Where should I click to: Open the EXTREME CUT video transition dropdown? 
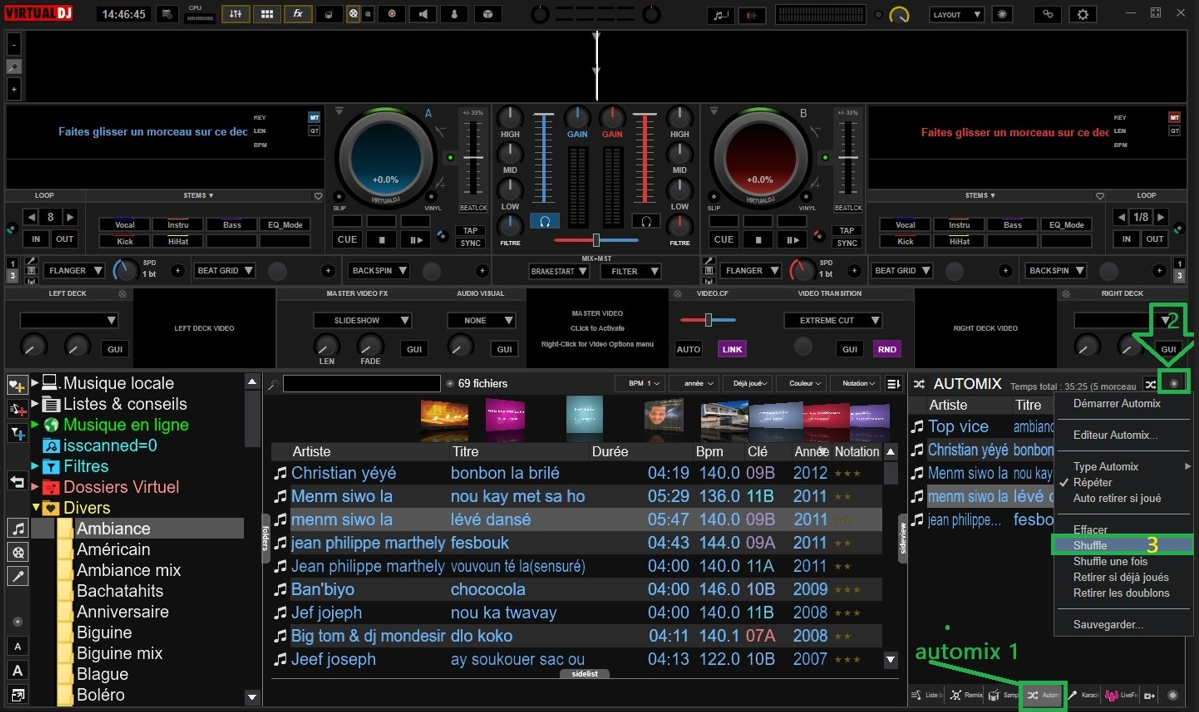tap(833, 320)
